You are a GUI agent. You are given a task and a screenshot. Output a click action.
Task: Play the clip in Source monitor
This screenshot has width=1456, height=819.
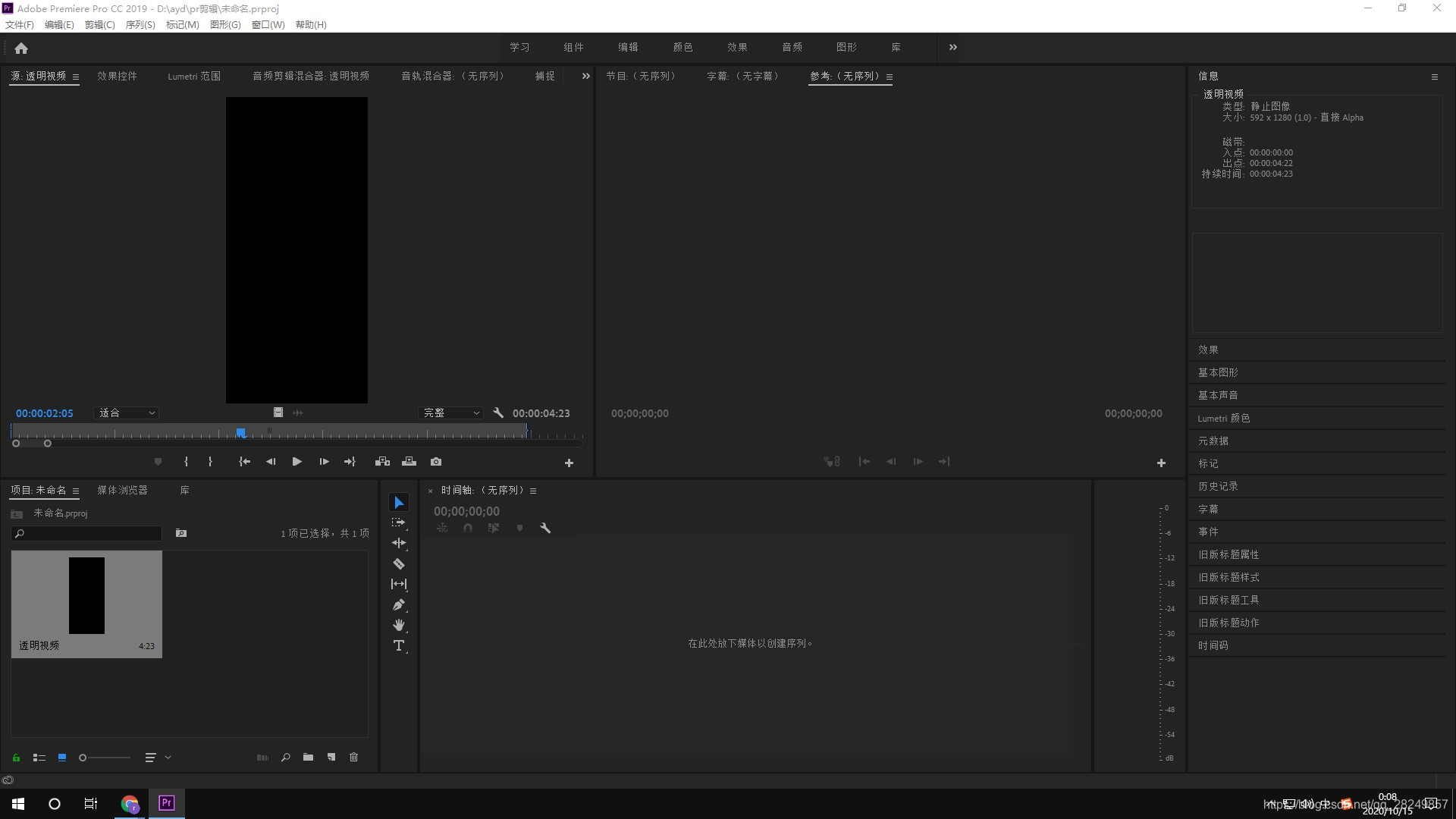(x=297, y=462)
